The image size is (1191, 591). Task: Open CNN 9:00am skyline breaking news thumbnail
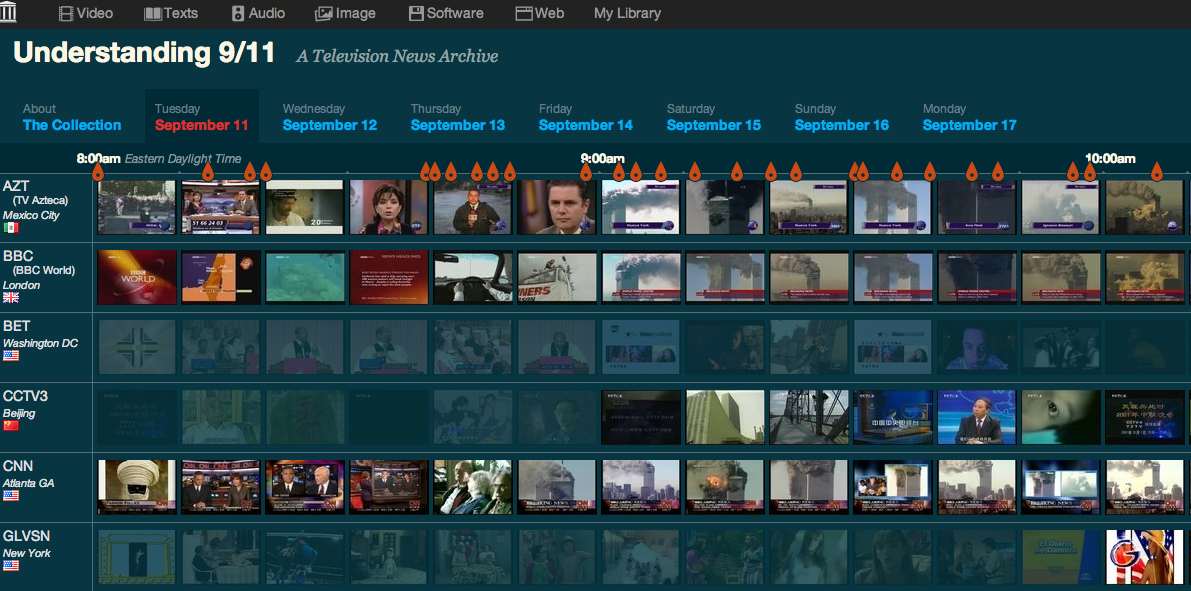(x=640, y=487)
